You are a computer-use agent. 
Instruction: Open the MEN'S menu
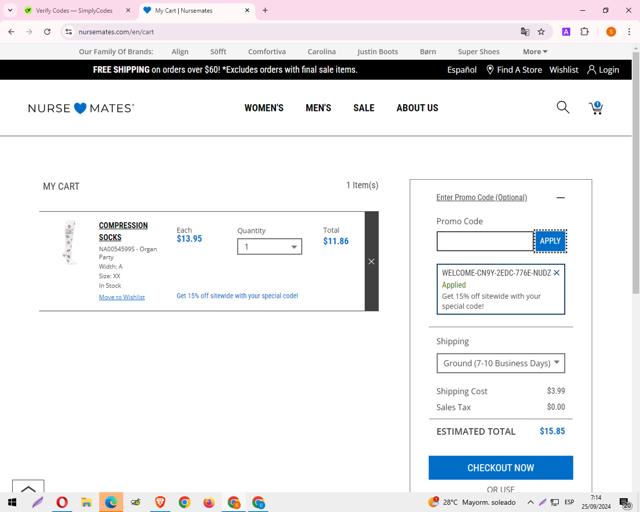(x=318, y=108)
